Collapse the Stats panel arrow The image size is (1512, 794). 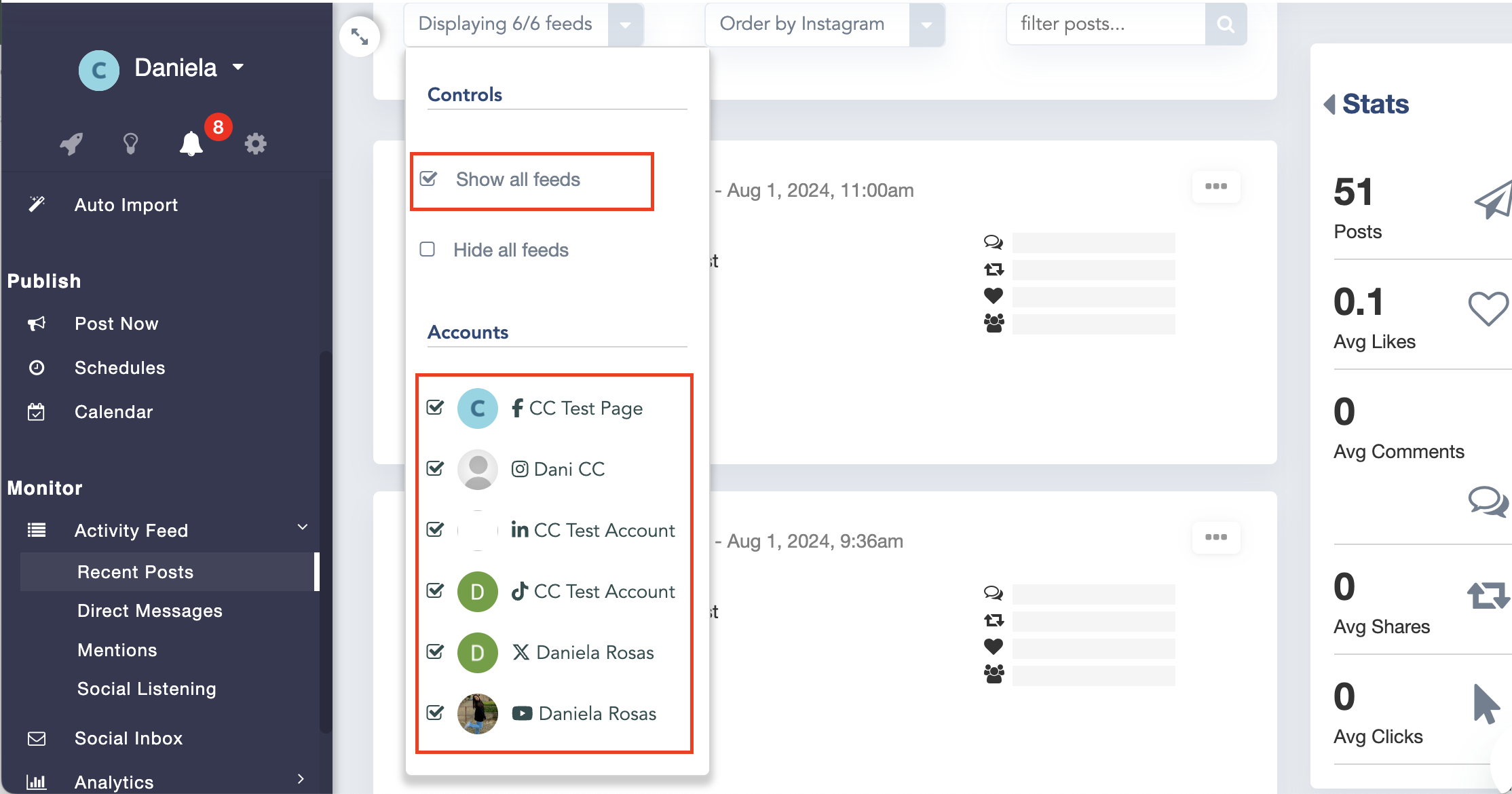[1329, 105]
